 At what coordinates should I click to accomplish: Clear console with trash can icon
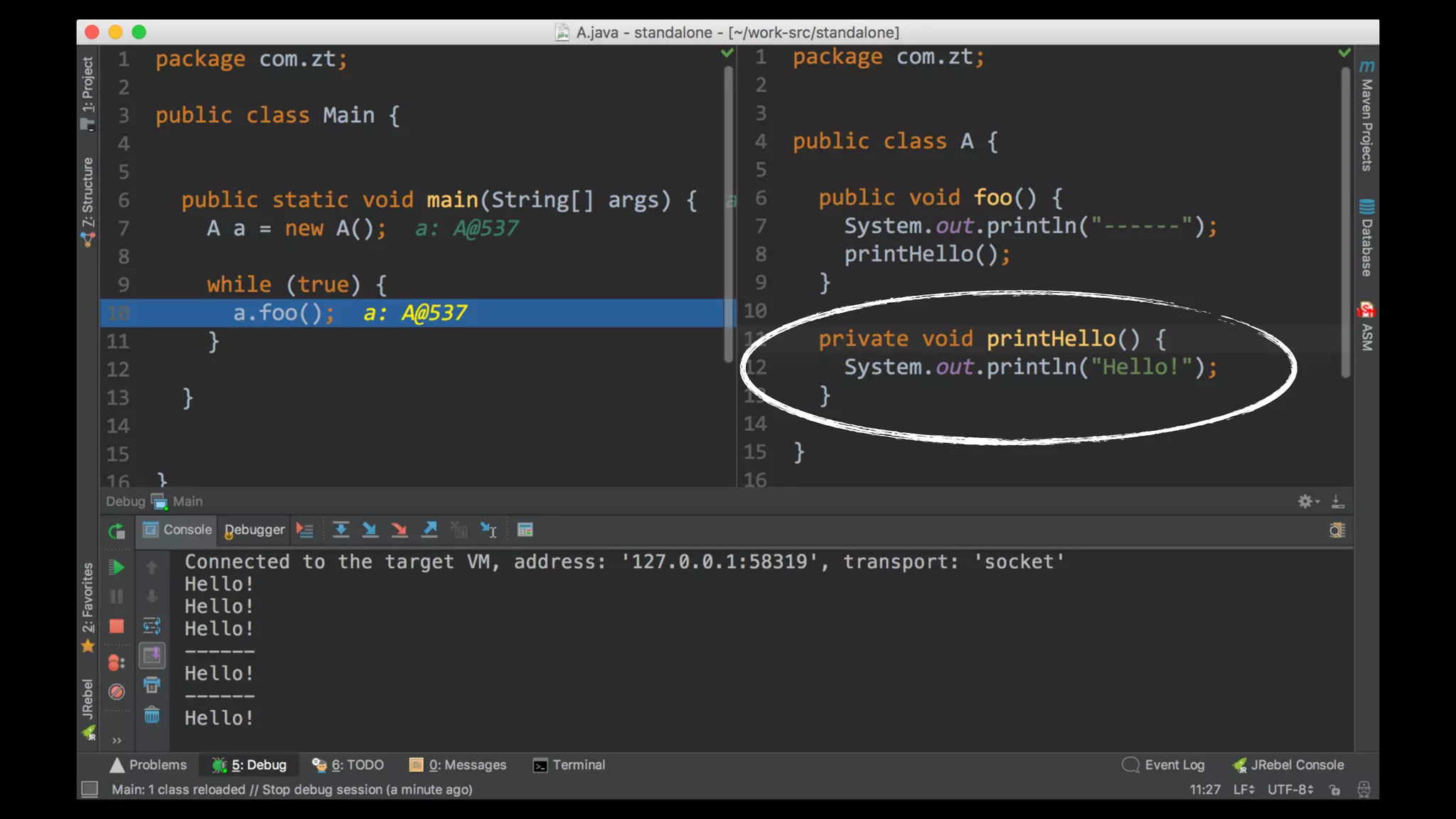[152, 714]
